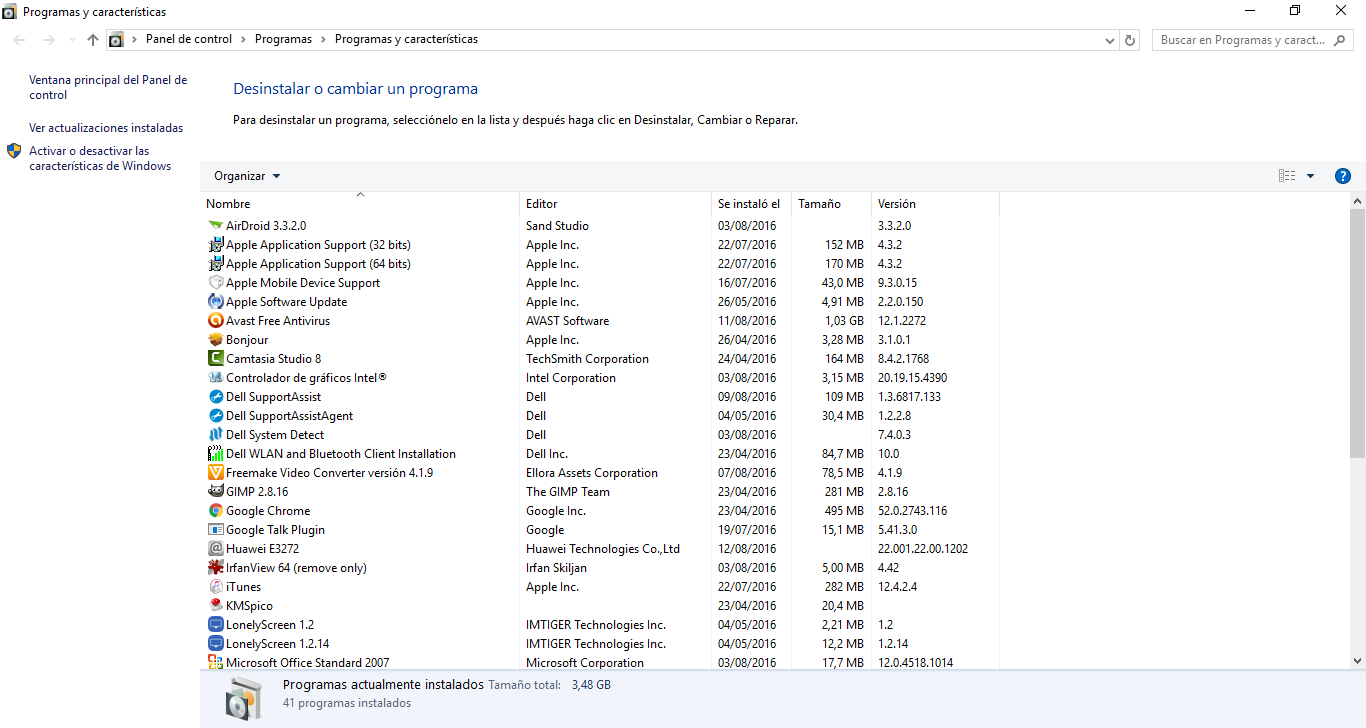
Task: Select the Dell SupportAssist icon
Action: (x=216, y=397)
